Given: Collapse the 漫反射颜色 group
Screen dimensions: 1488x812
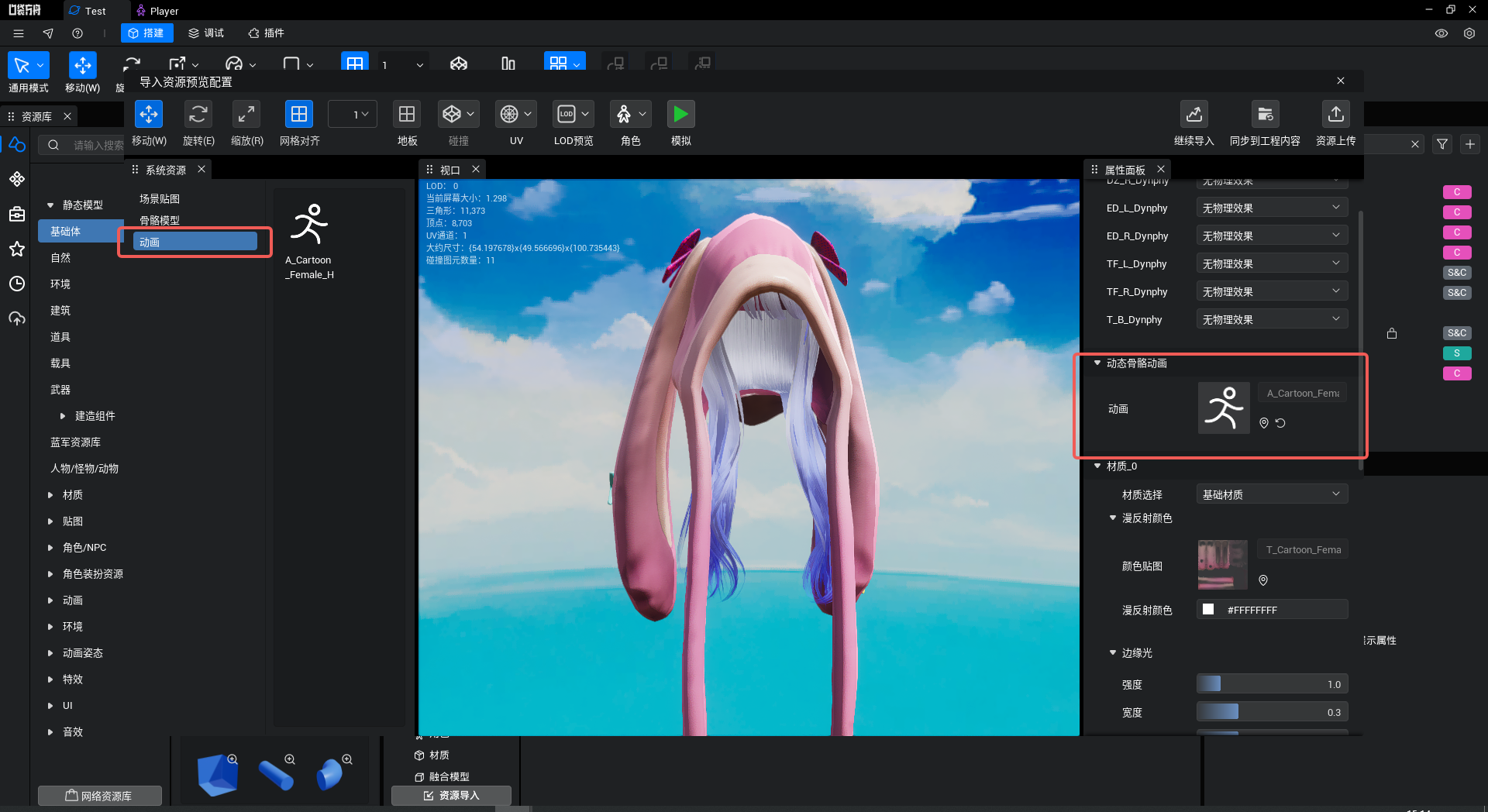Looking at the screenshot, I should click(1113, 518).
